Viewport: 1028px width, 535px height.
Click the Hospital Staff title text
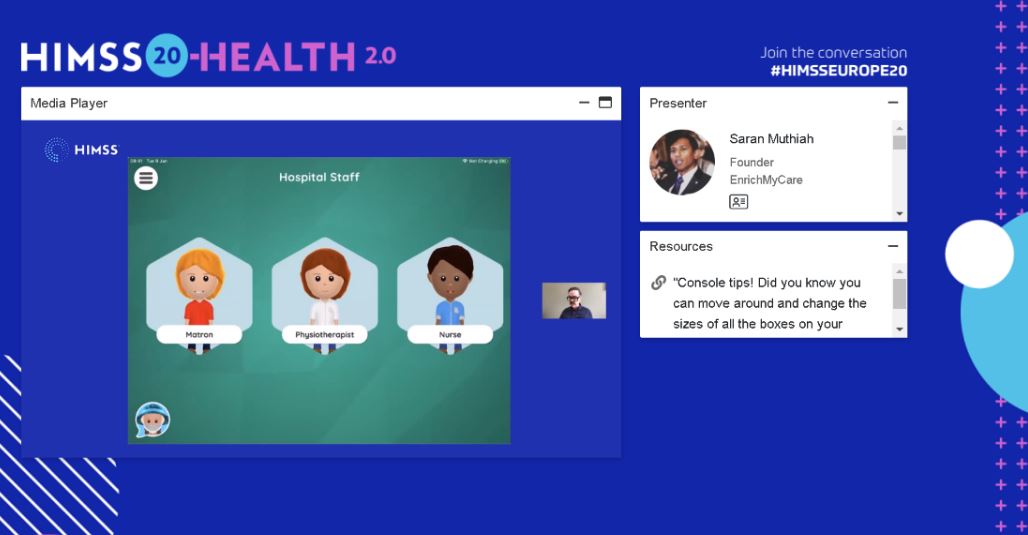319,177
